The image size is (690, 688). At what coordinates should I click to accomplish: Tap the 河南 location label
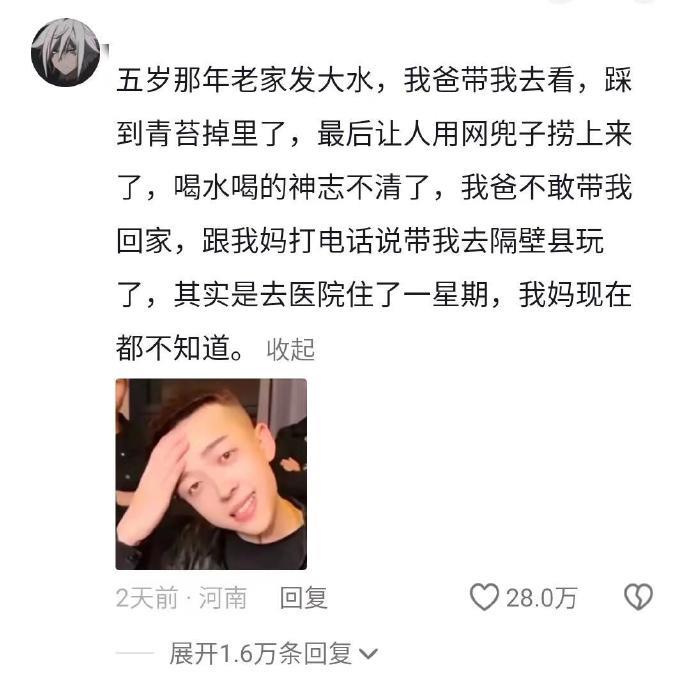[x=223, y=598]
